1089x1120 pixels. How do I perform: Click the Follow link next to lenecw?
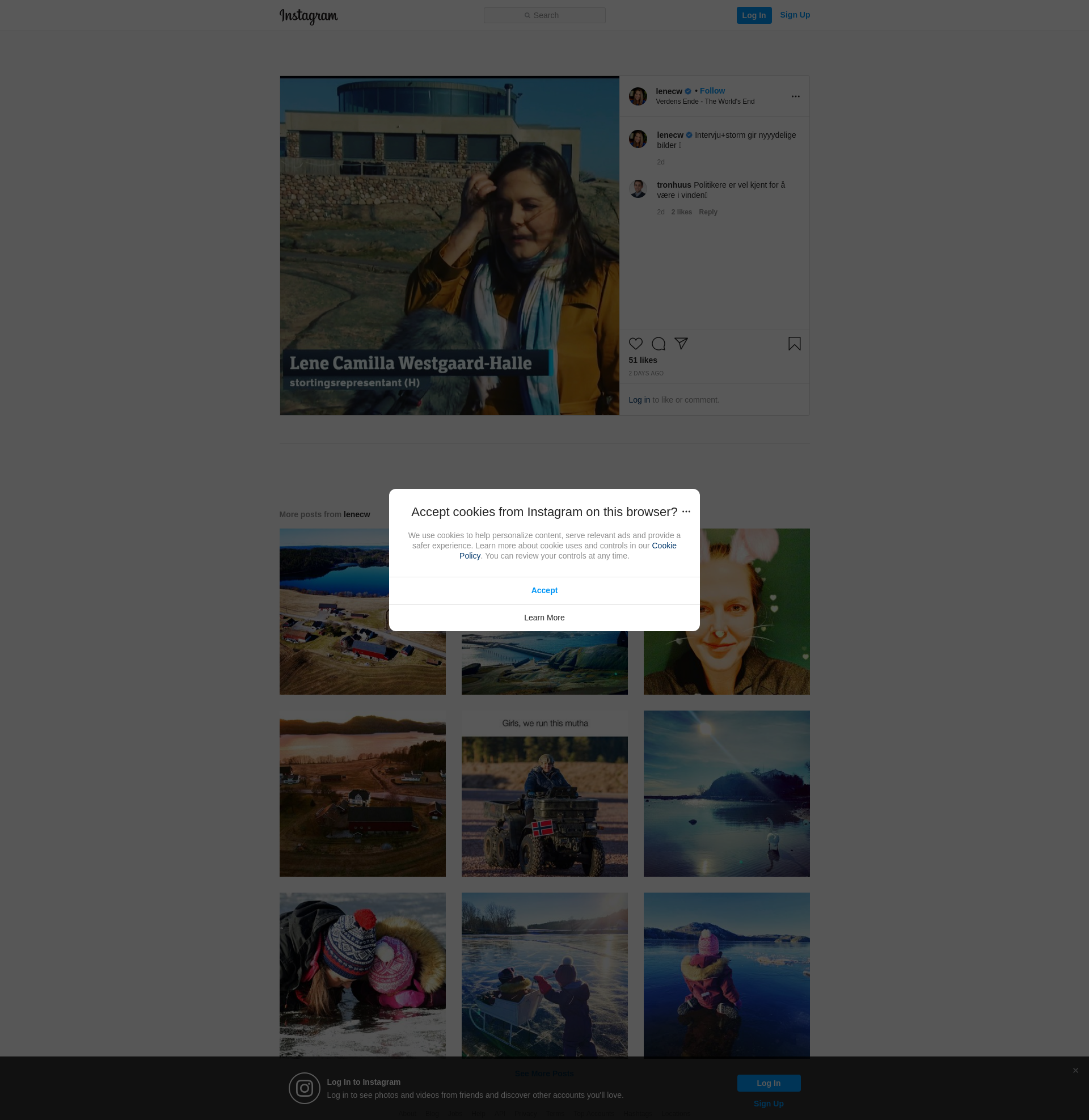tap(712, 91)
